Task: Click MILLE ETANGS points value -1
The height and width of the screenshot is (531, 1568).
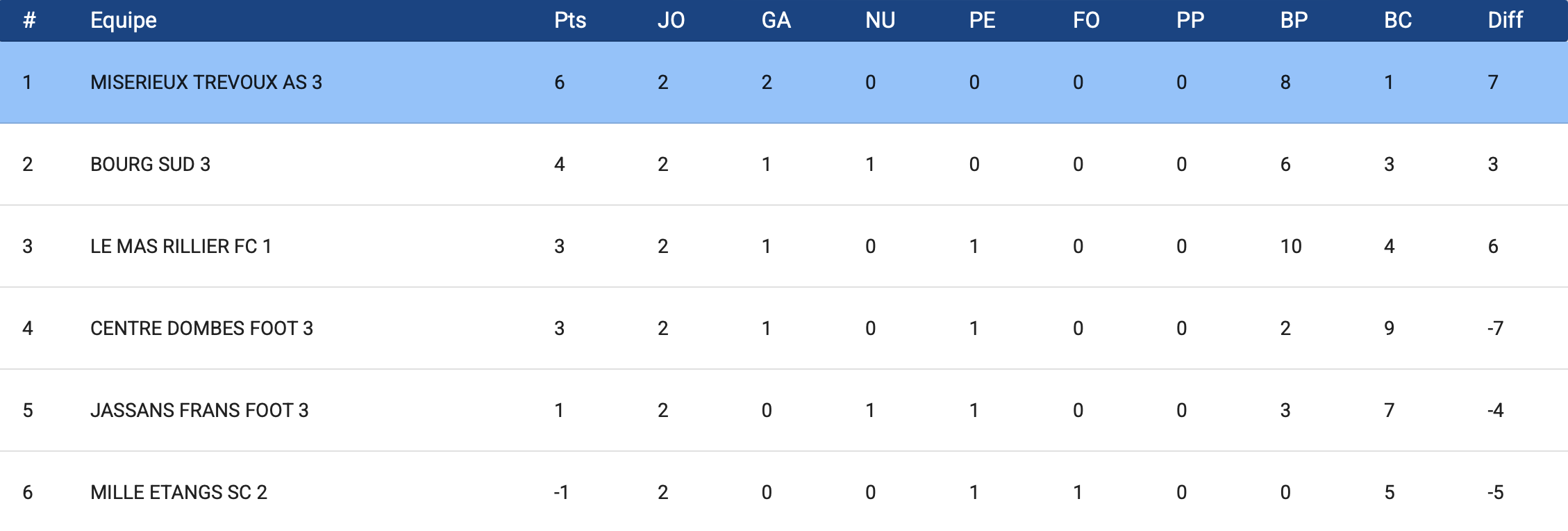Action: pos(561,492)
